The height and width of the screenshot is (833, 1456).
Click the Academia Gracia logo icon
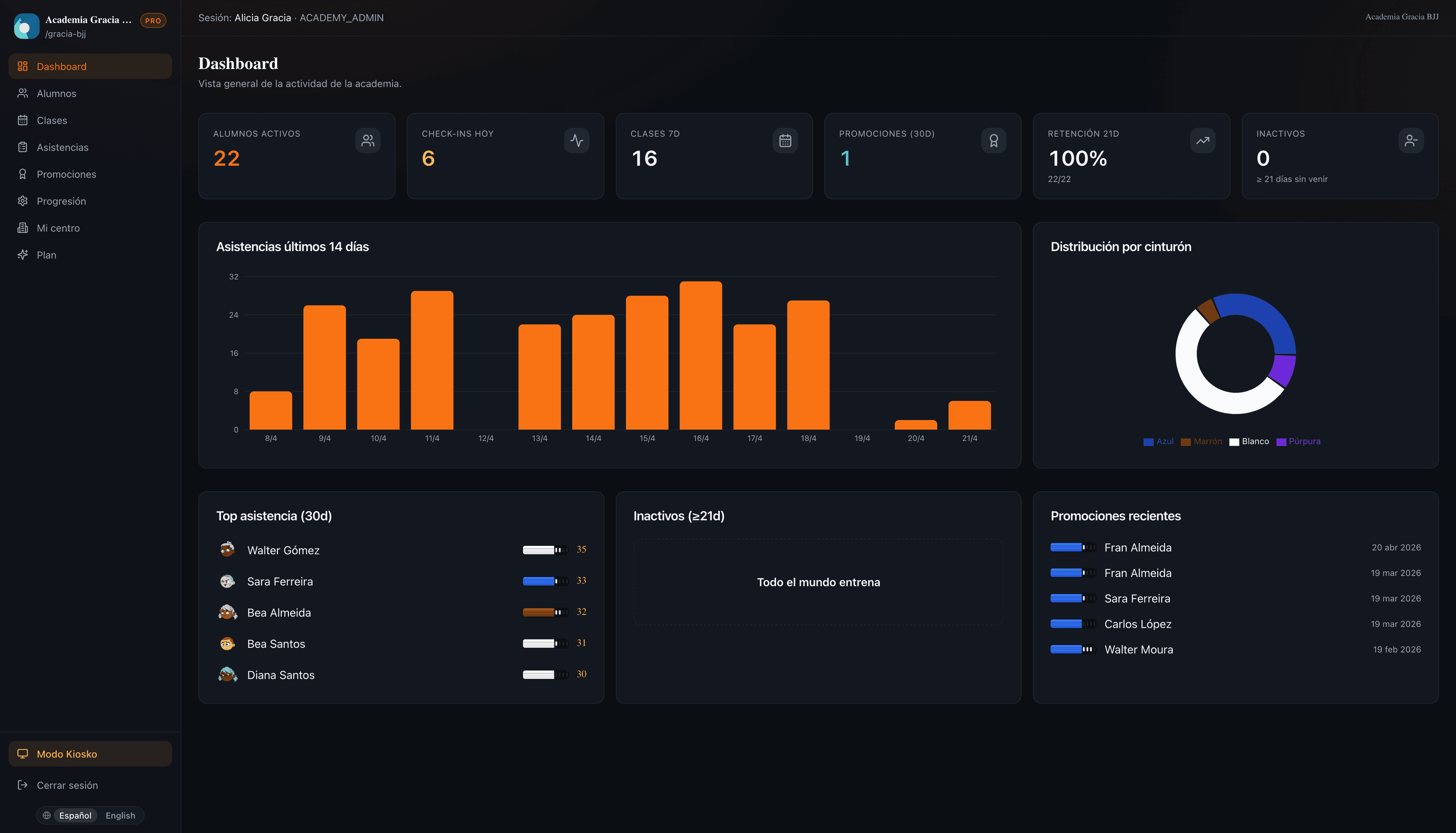[26, 26]
